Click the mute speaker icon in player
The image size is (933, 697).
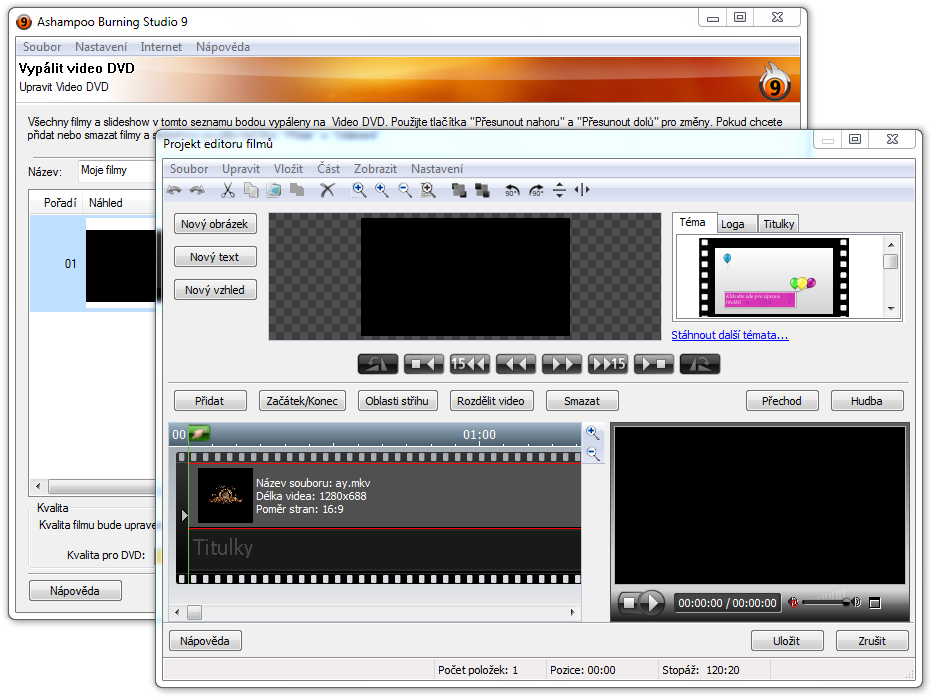click(793, 602)
